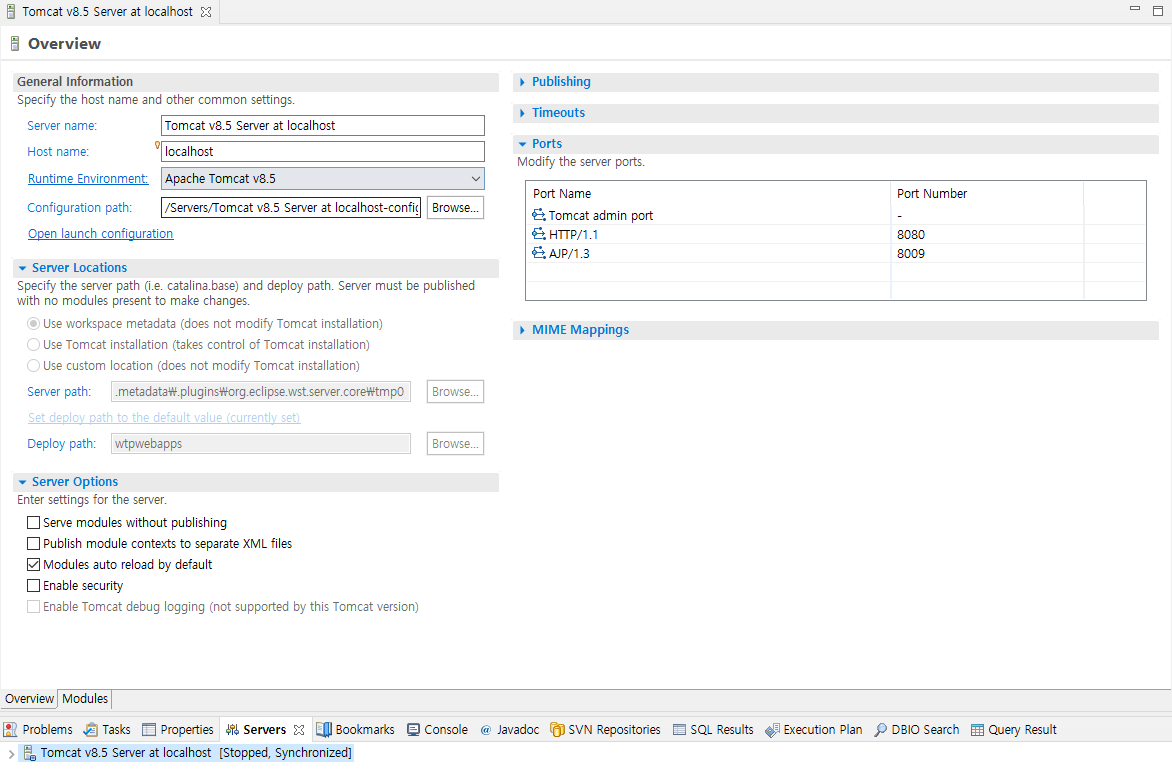The width and height of the screenshot is (1172, 776).
Task: Expand the MIME Mappings section
Action: [x=522, y=330]
